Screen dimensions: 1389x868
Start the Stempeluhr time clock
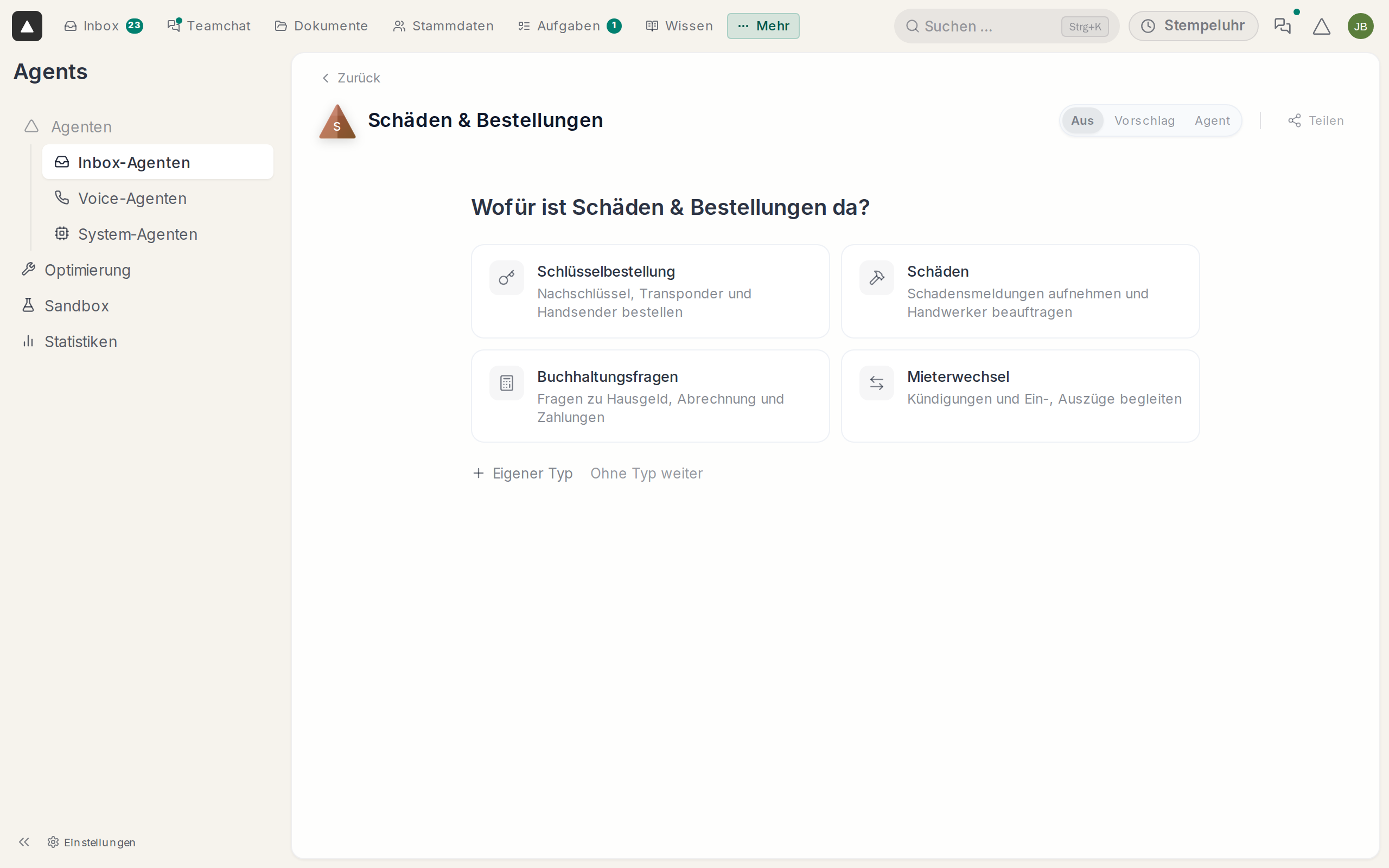pos(1193,26)
